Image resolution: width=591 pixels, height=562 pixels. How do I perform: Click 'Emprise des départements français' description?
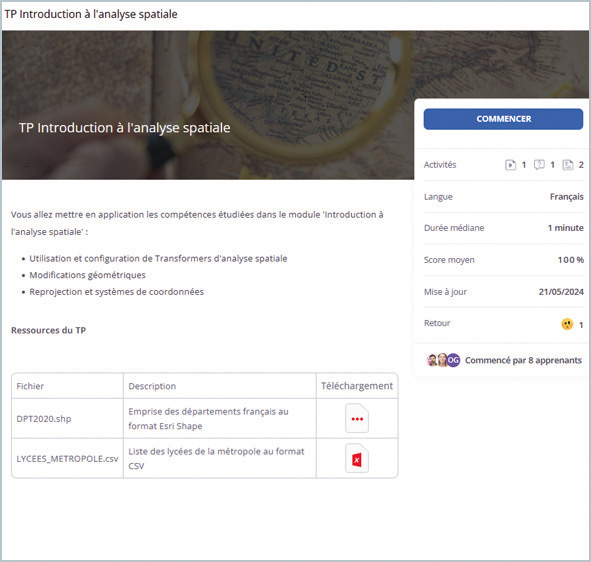208,418
